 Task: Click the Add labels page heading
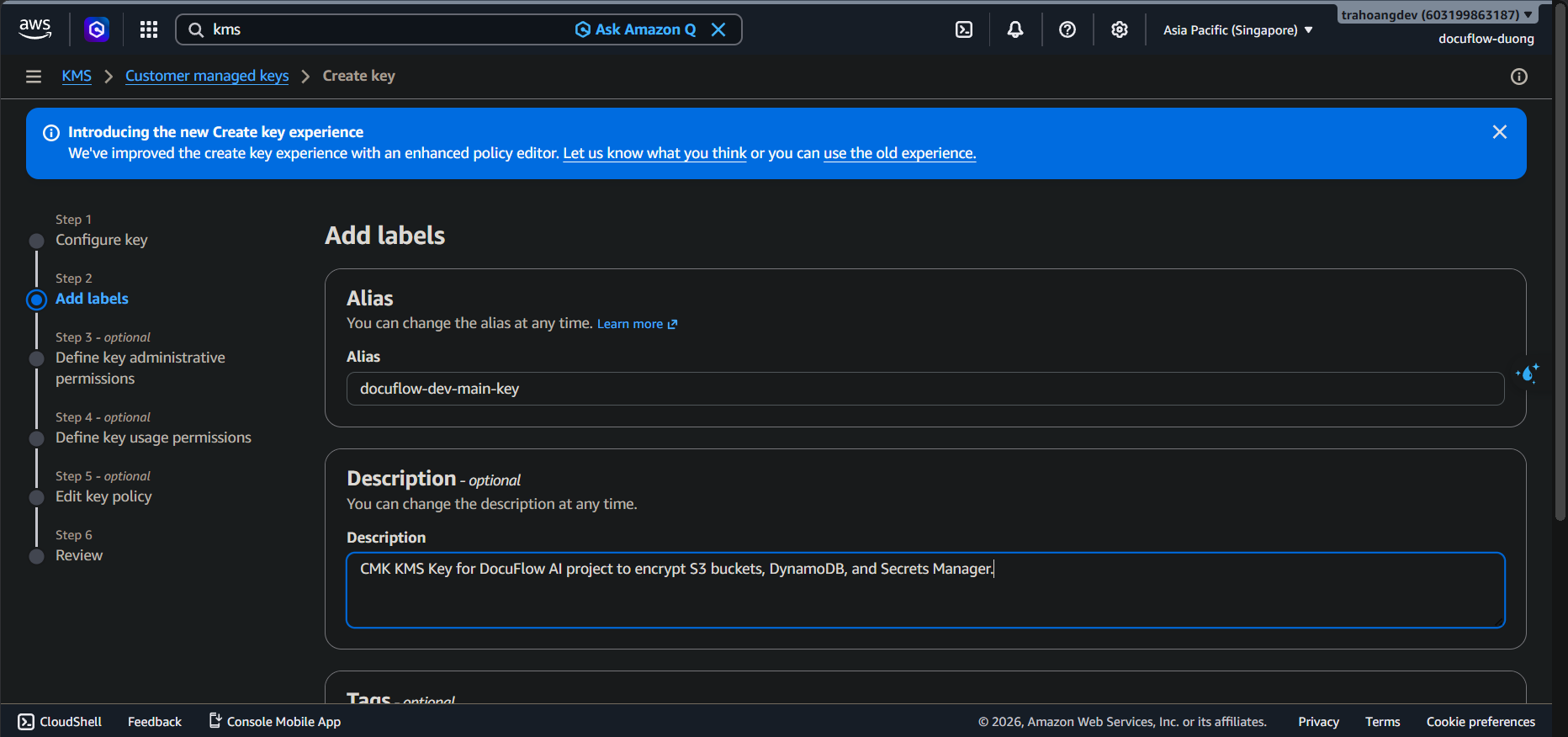385,236
